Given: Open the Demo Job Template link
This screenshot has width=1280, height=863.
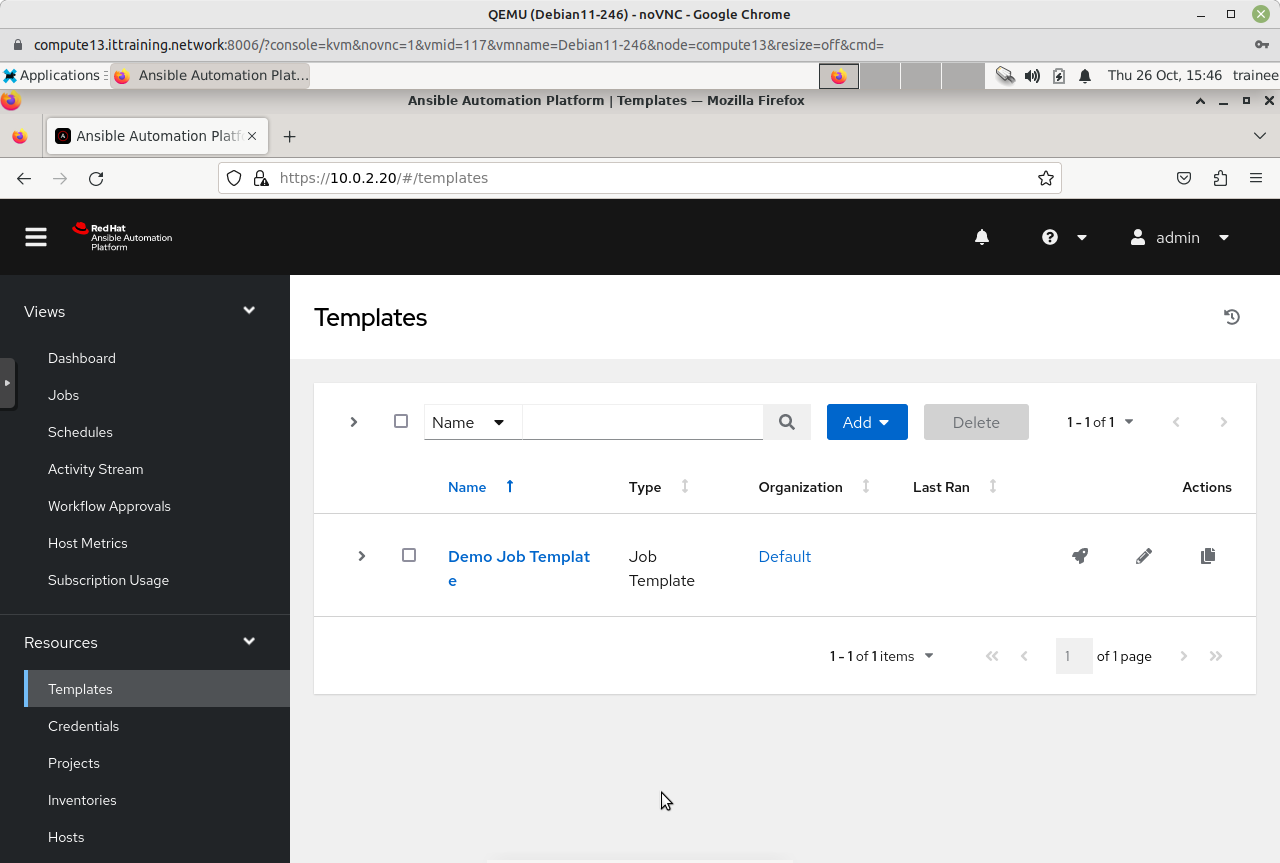Looking at the screenshot, I should tap(519, 568).
